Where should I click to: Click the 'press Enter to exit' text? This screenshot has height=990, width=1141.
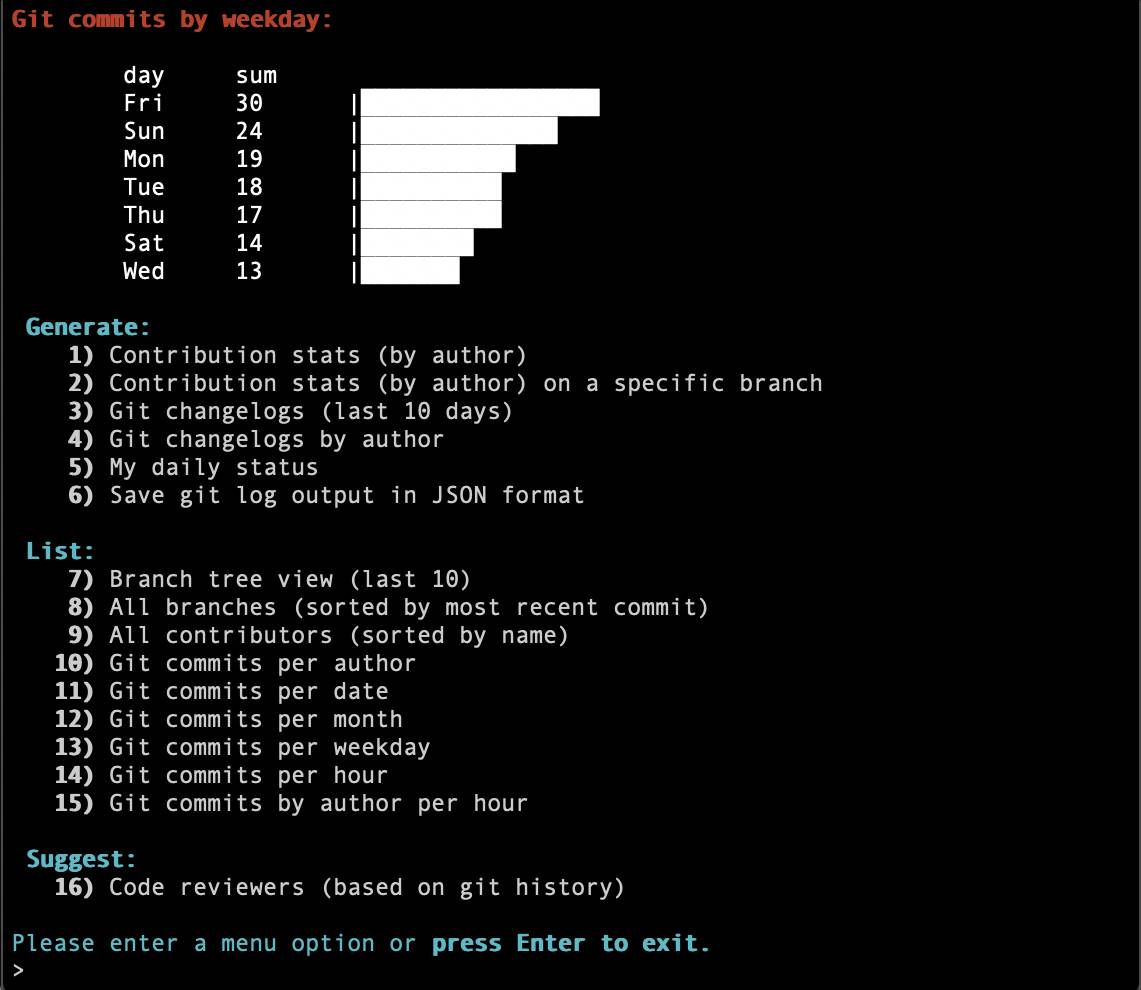click(570, 943)
